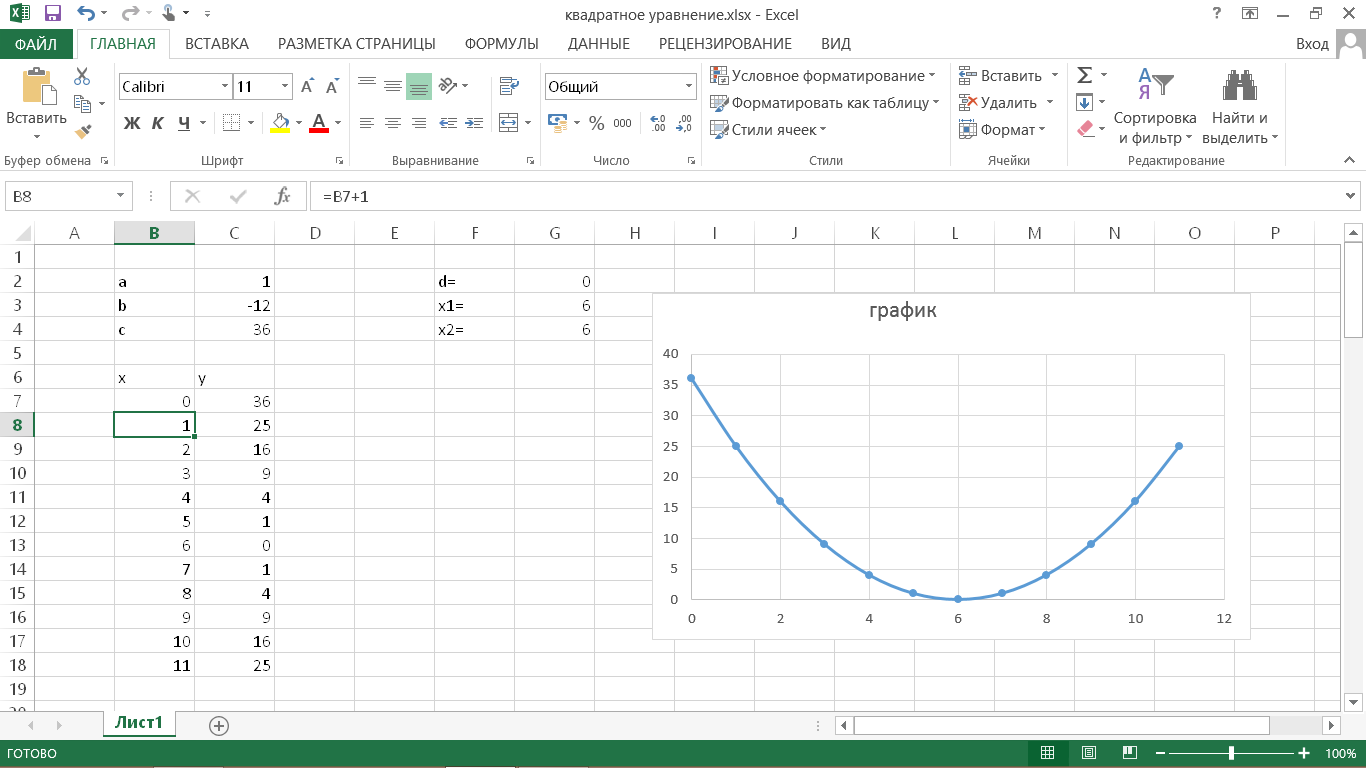Click the Вход sign-in link

[x=1312, y=44]
